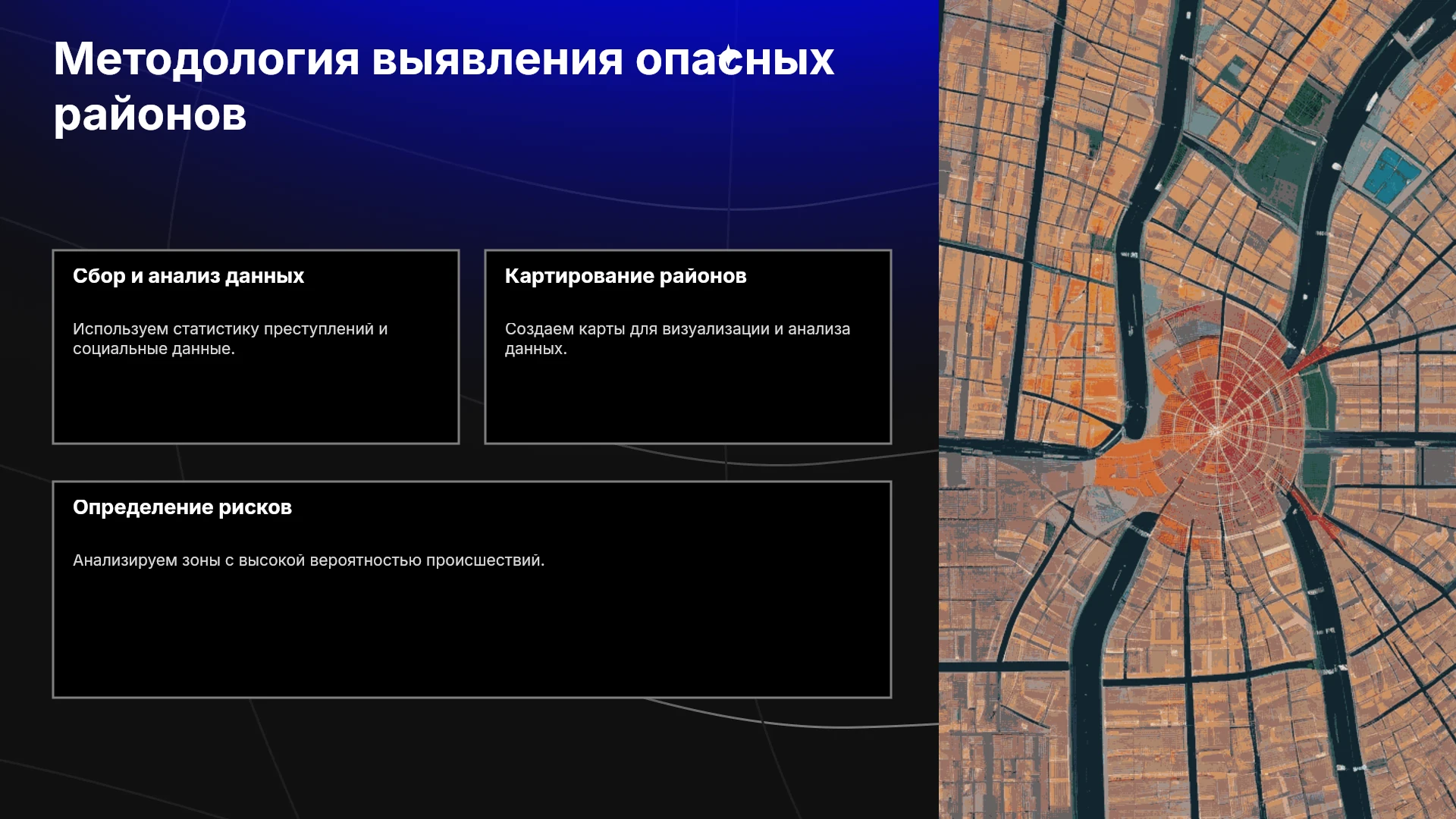Select the 'Сбор и анализ данных' heading
This screenshot has height=819, width=1456.
pyautogui.click(x=188, y=276)
